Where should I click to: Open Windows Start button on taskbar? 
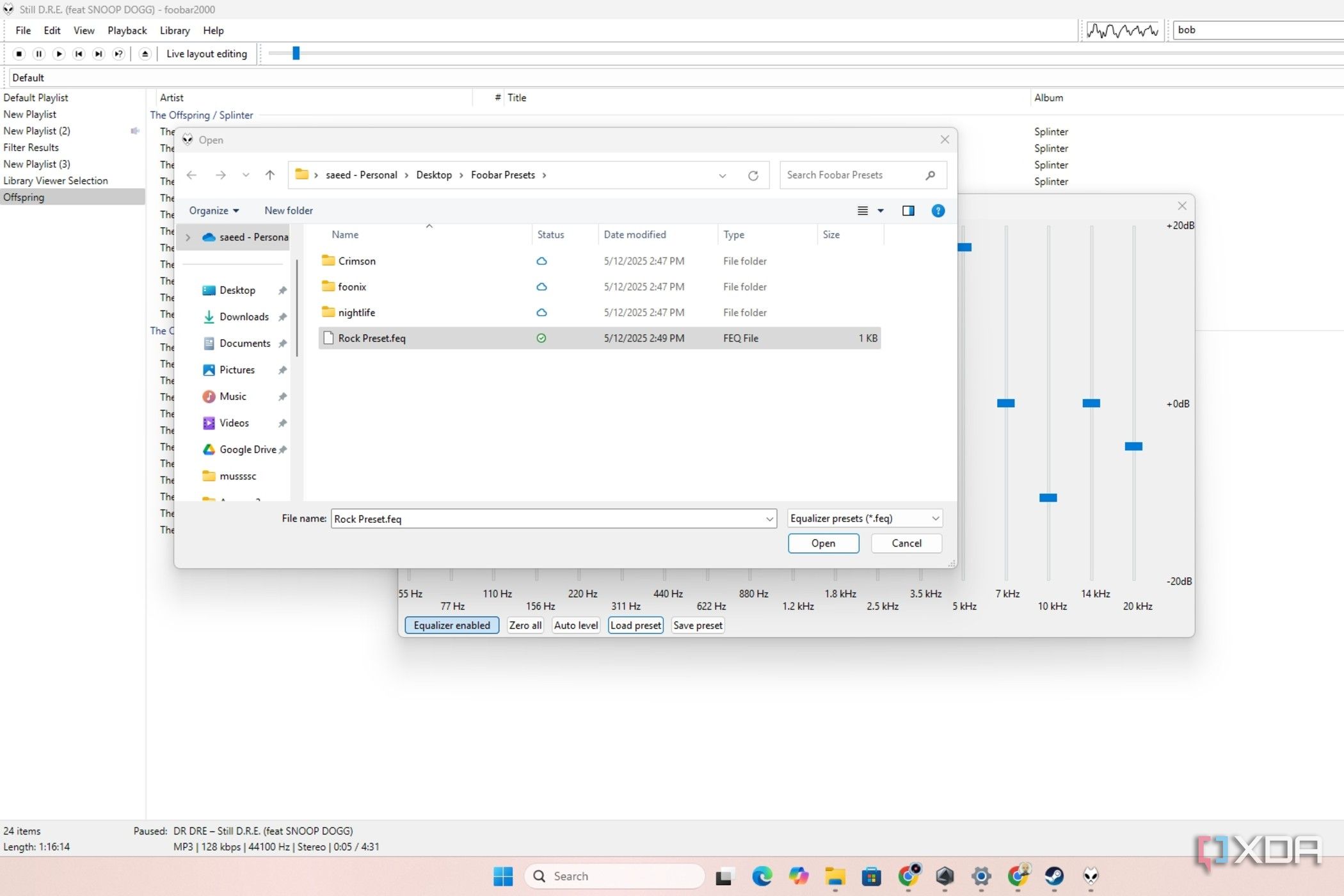coord(503,876)
